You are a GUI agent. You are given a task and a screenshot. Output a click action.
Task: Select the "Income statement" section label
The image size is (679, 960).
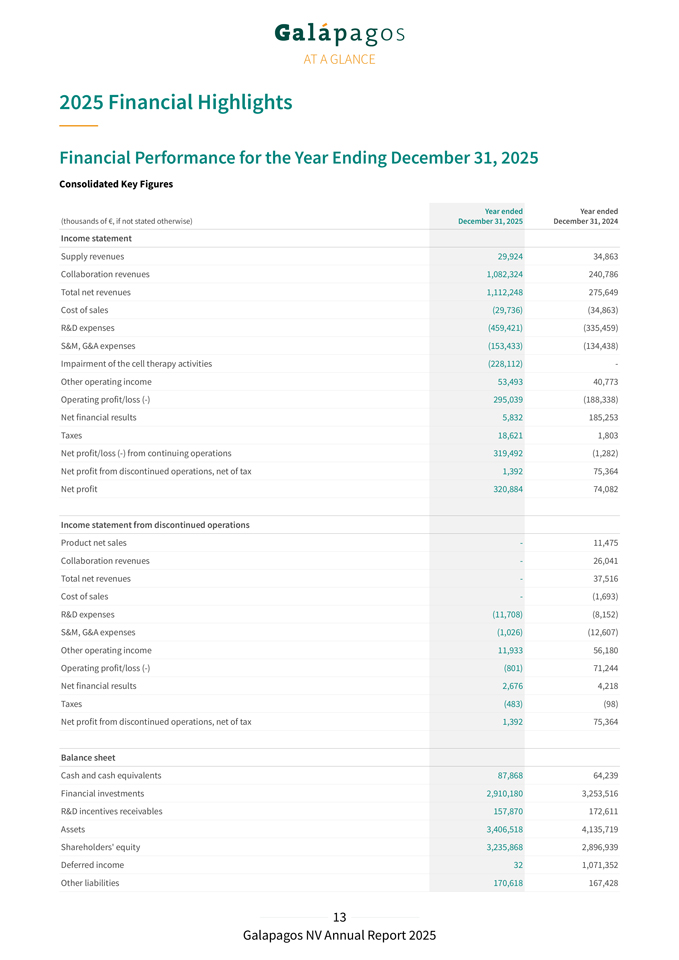(96, 238)
